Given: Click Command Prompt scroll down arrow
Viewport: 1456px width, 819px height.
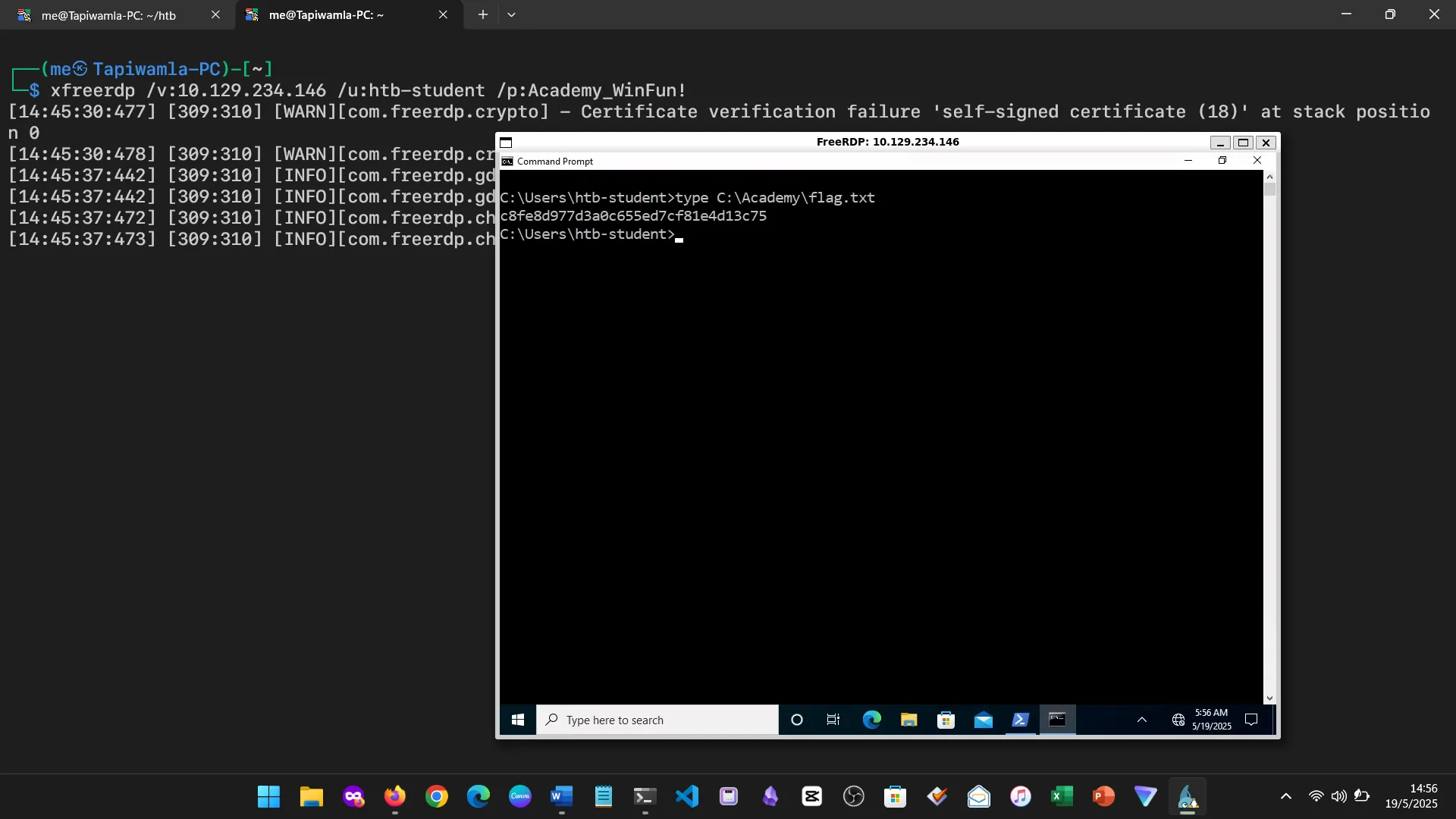Looking at the screenshot, I should point(1269,698).
